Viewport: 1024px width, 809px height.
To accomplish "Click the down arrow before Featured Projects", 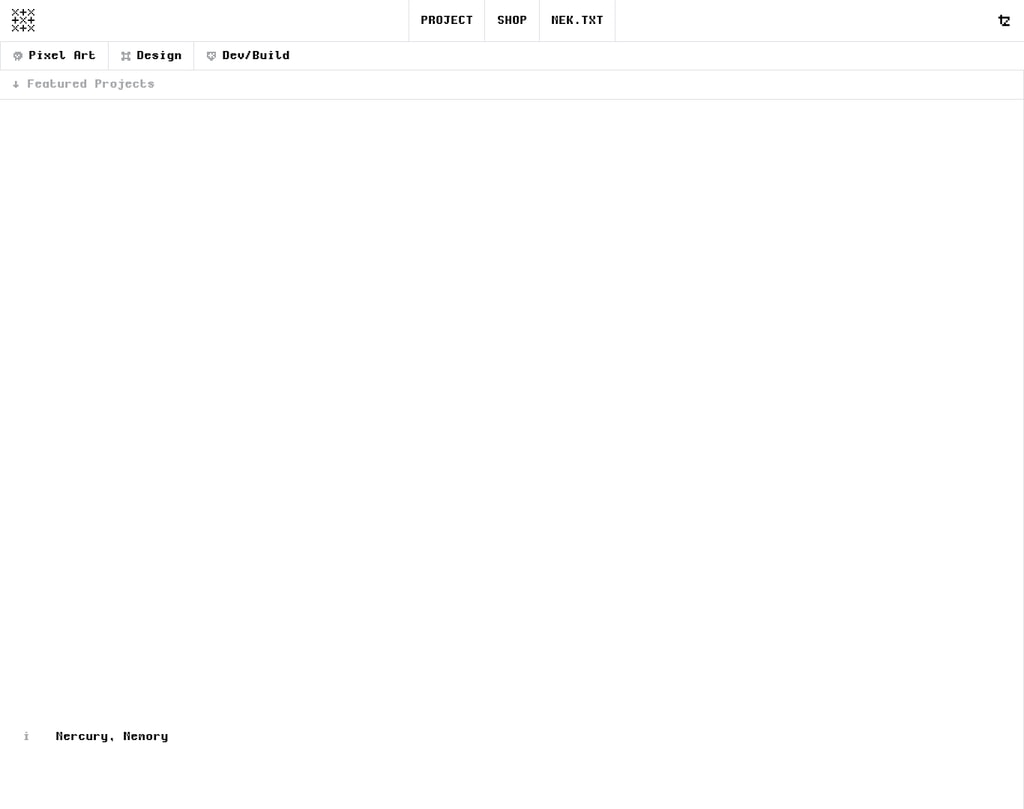I will tap(15, 84).
